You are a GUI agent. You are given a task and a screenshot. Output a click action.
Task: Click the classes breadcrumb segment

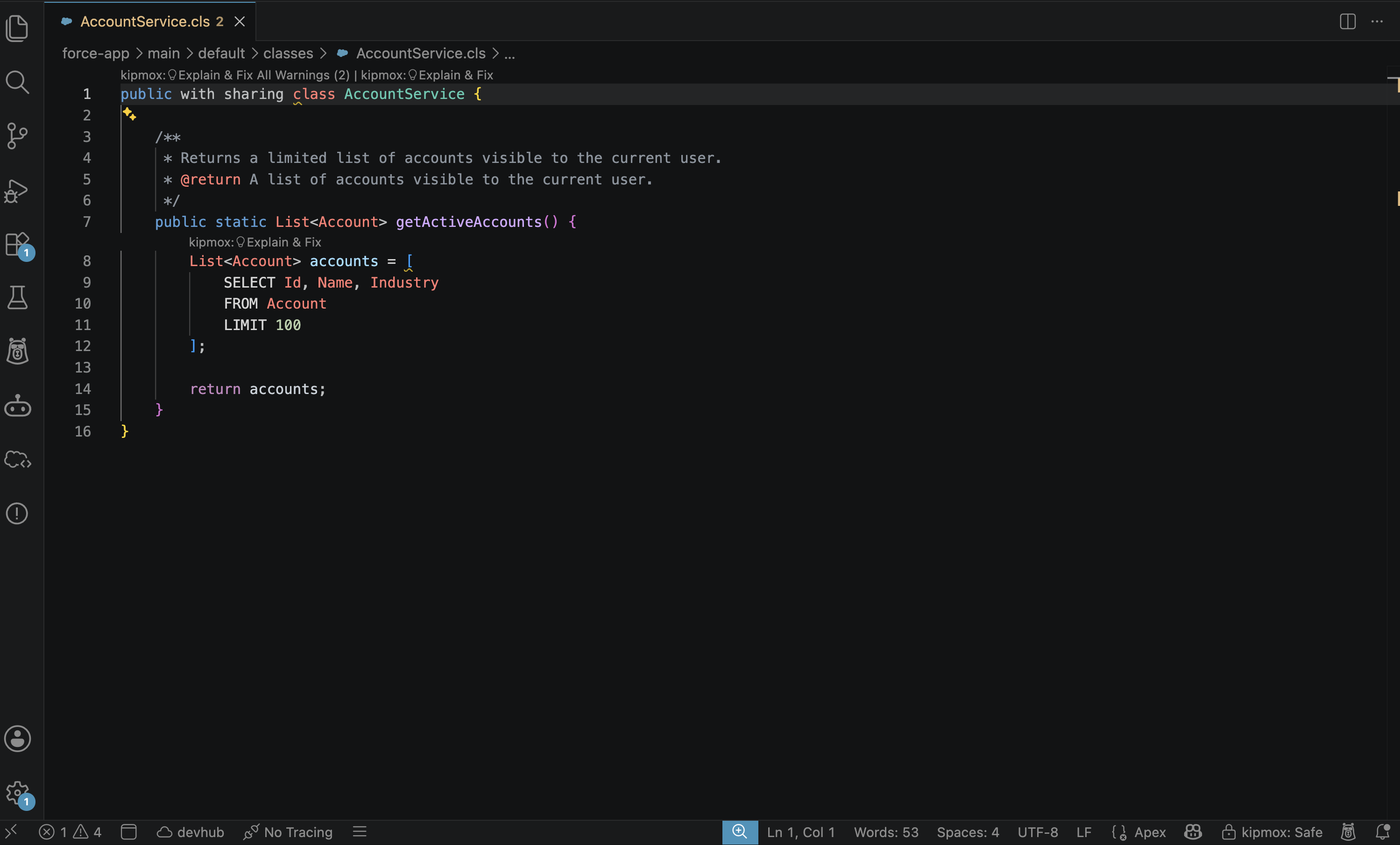point(288,53)
